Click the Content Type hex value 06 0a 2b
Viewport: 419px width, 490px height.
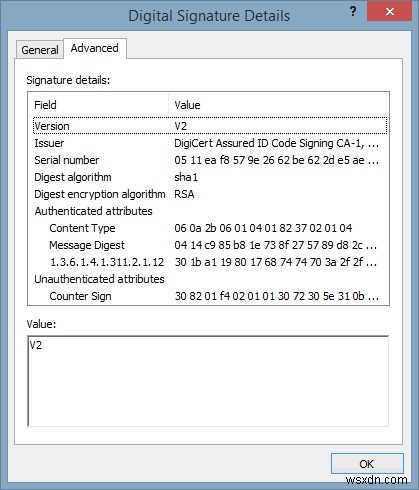(263, 228)
